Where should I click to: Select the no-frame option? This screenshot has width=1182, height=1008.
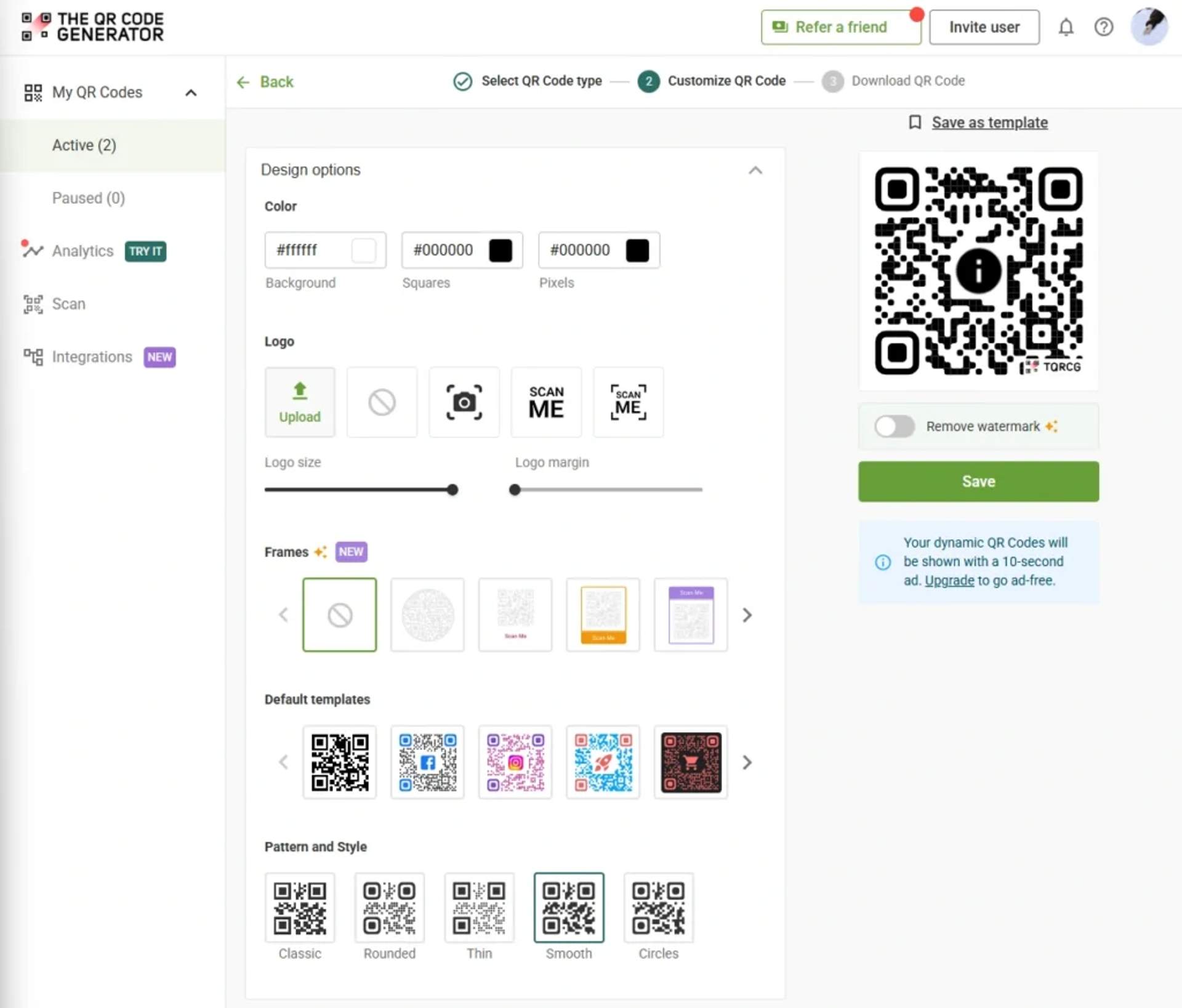pyautogui.click(x=339, y=615)
